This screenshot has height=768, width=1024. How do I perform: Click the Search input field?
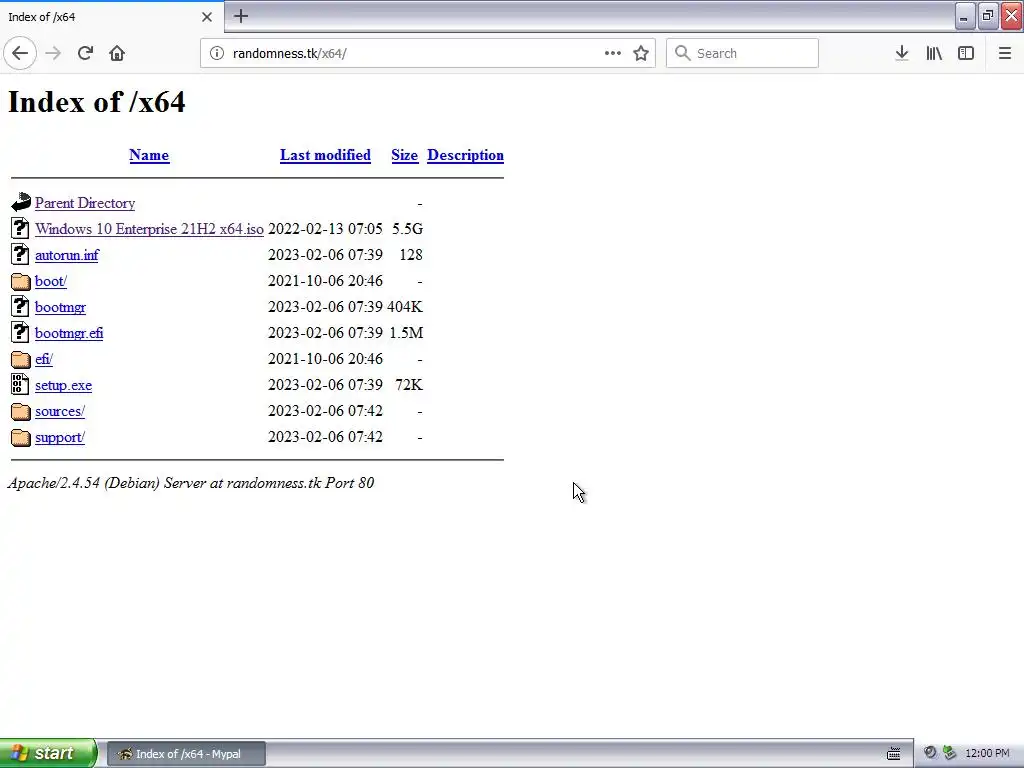click(742, 53)
